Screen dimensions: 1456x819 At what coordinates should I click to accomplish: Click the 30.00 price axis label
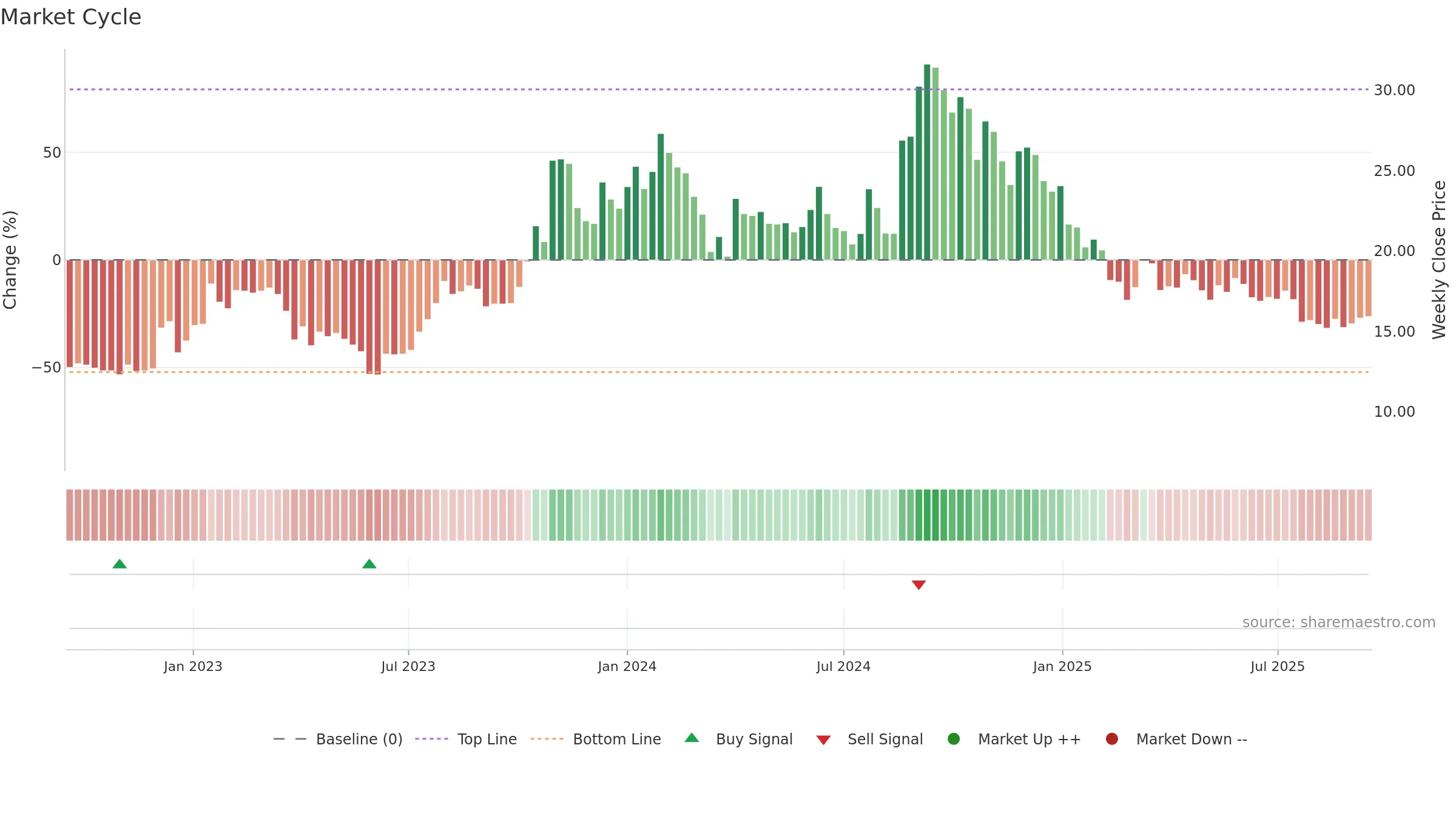1394,90
